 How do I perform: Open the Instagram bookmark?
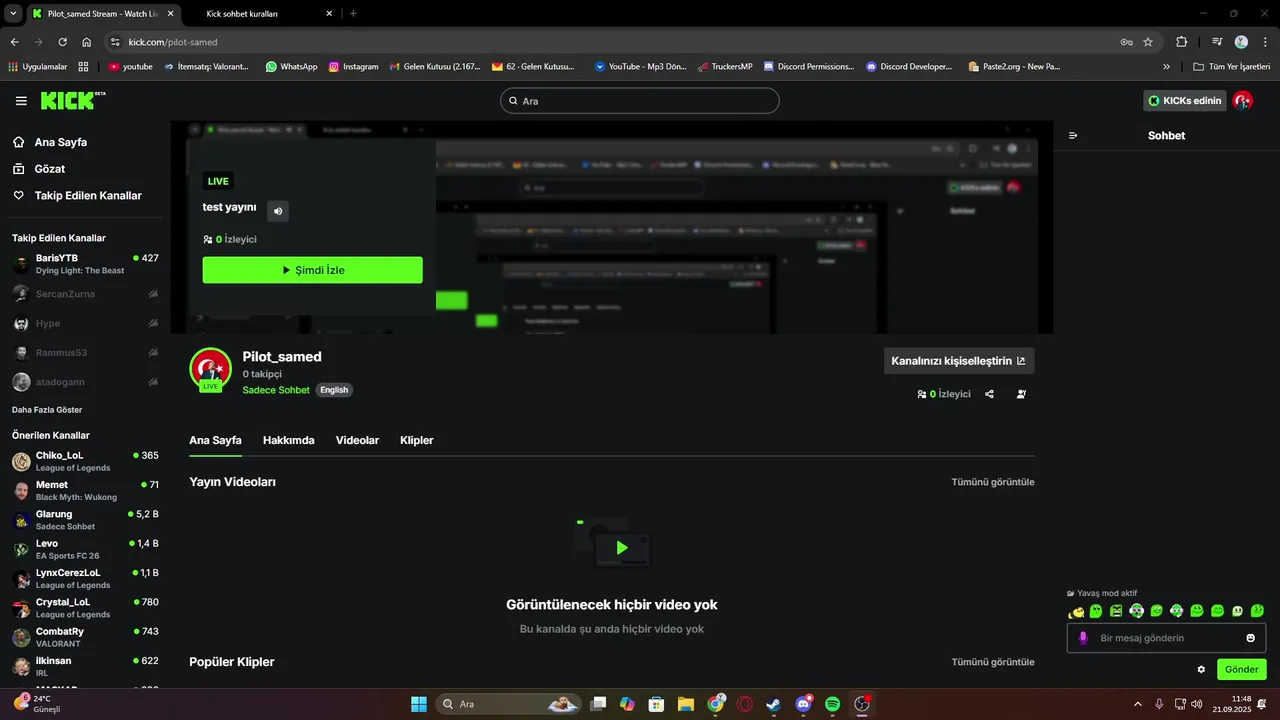[x=354, y=66]
